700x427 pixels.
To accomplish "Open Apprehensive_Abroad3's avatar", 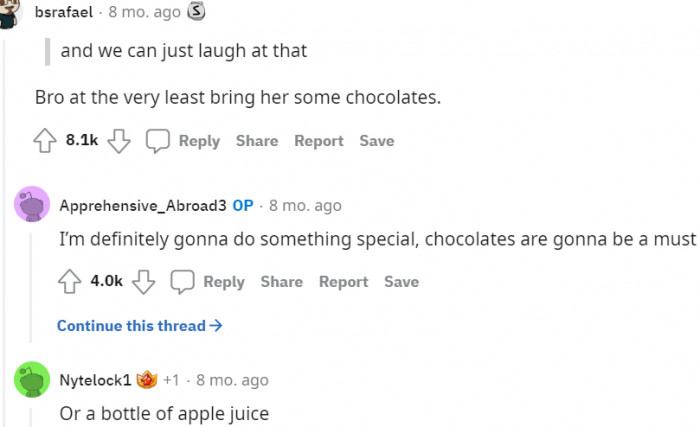I will point(33,206).
